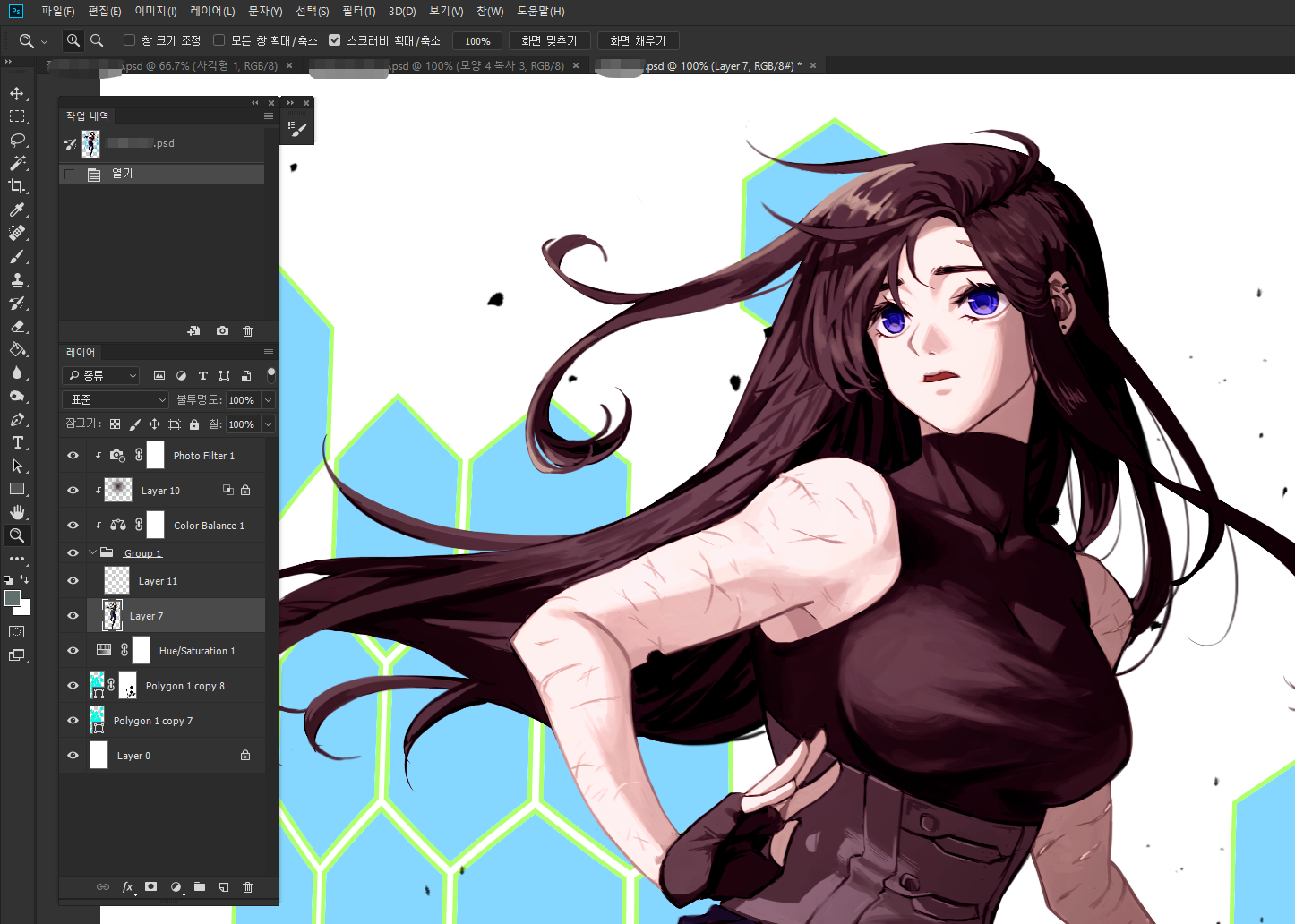Select the Brush tool
Screen dimensions: 1295x924
[x=17, y=256]
